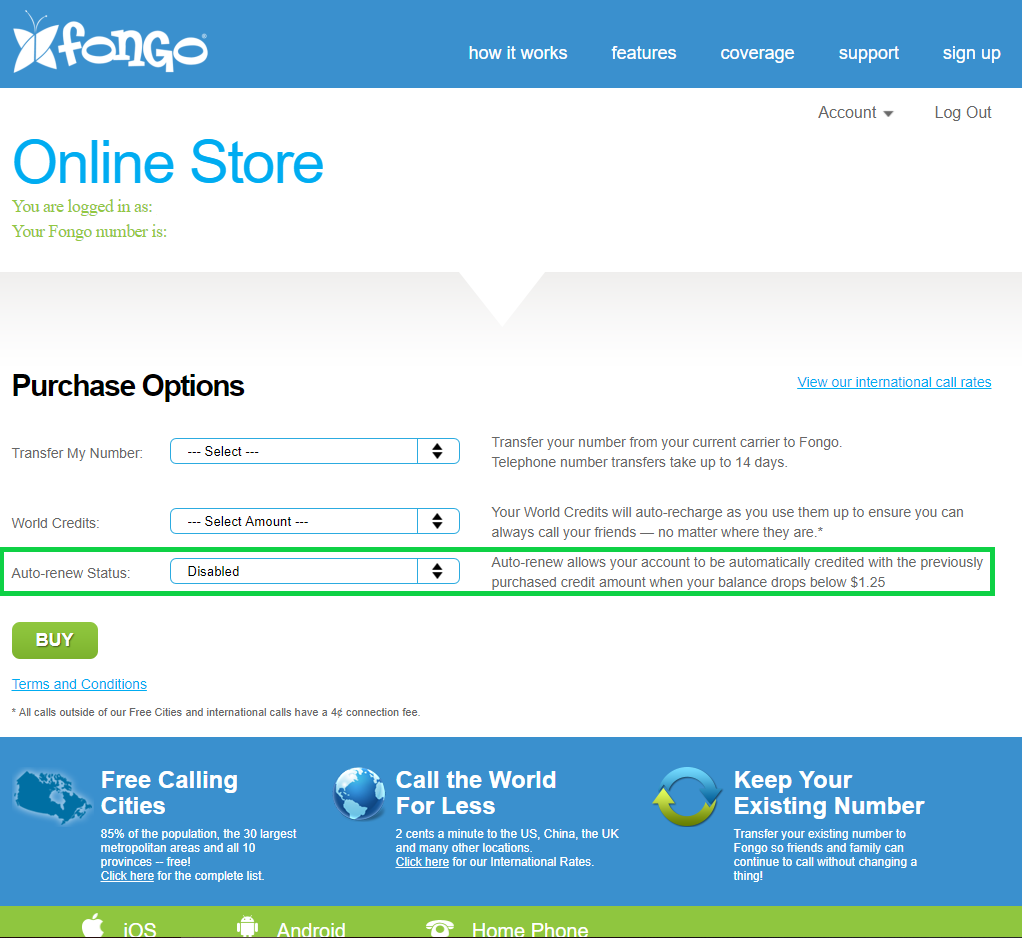Open the coverage menu item
Viewport: 1022px width, 938px height.
[757, 53]
